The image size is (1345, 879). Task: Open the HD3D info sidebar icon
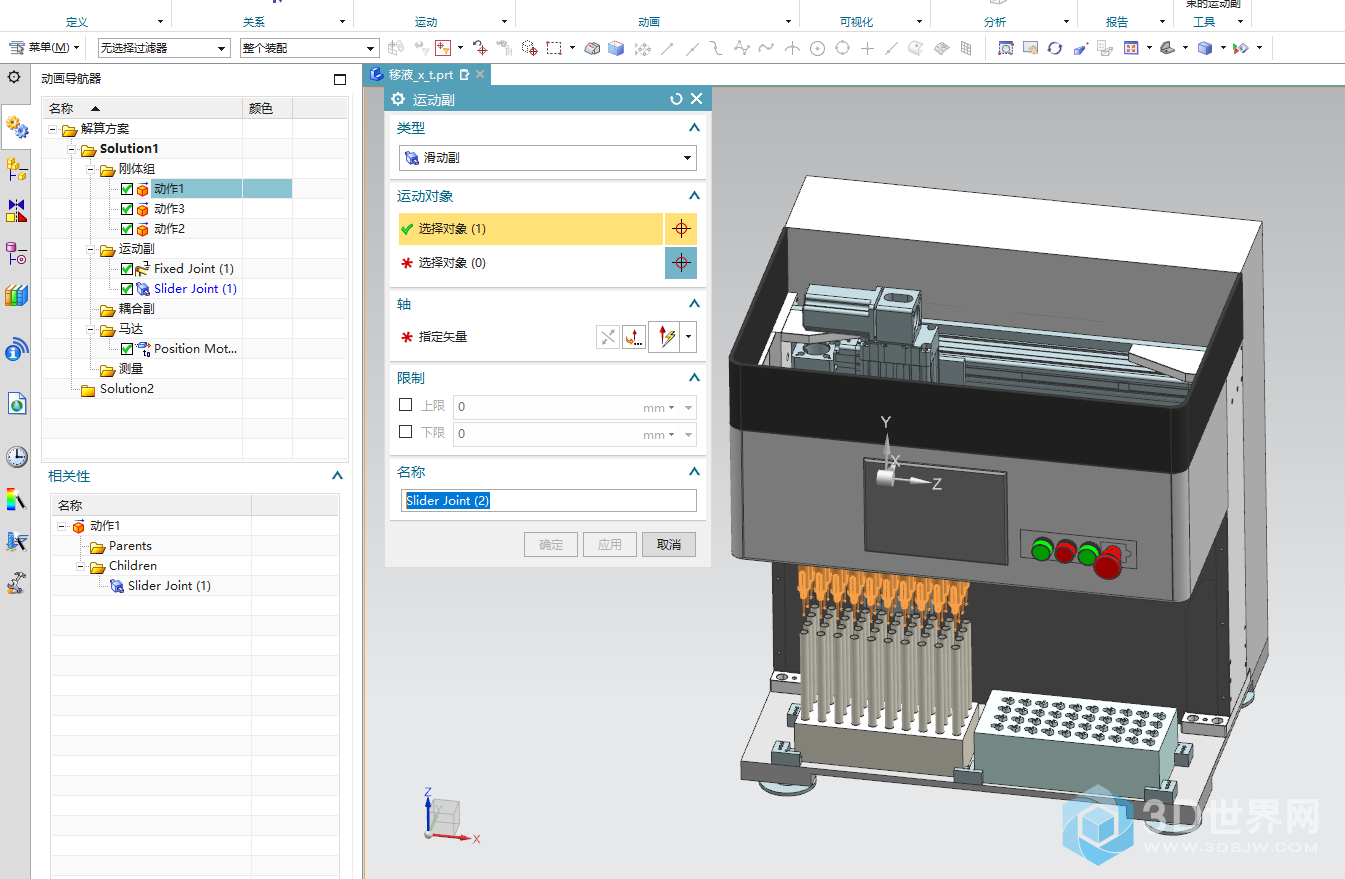[16, 349]
